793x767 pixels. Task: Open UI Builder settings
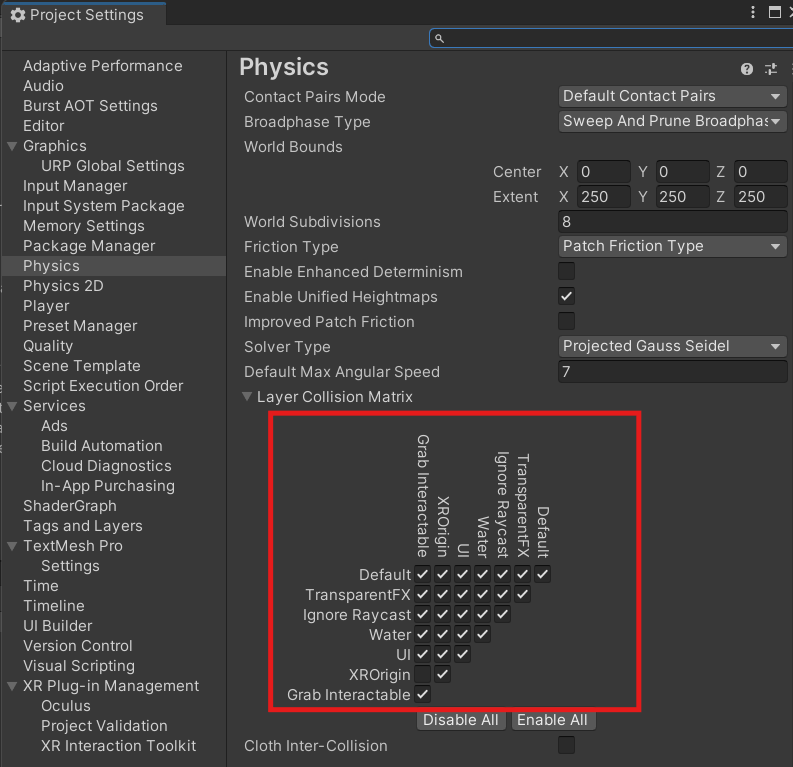click(58, 626)
